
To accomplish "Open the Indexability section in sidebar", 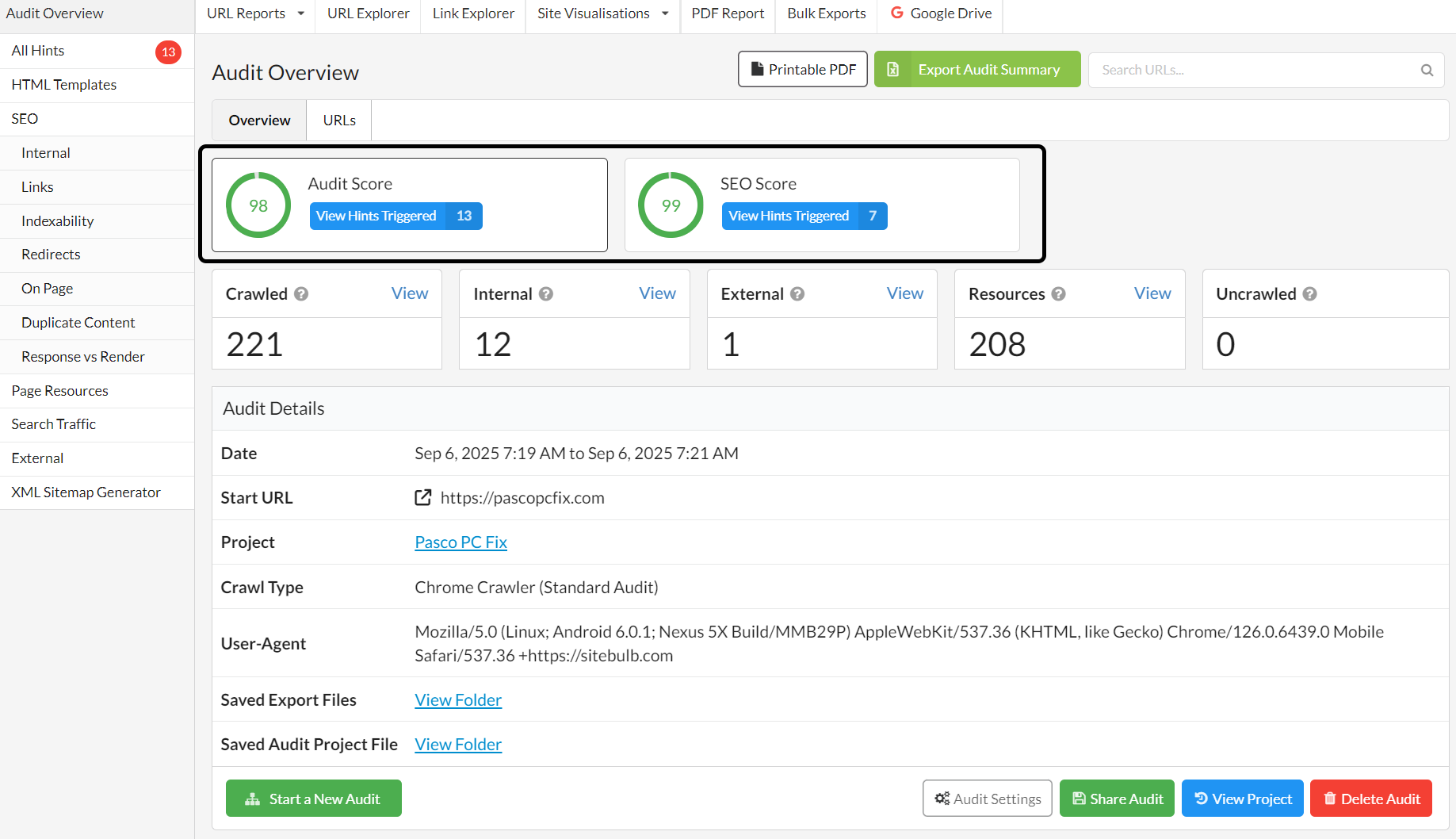I will [57, 220].
